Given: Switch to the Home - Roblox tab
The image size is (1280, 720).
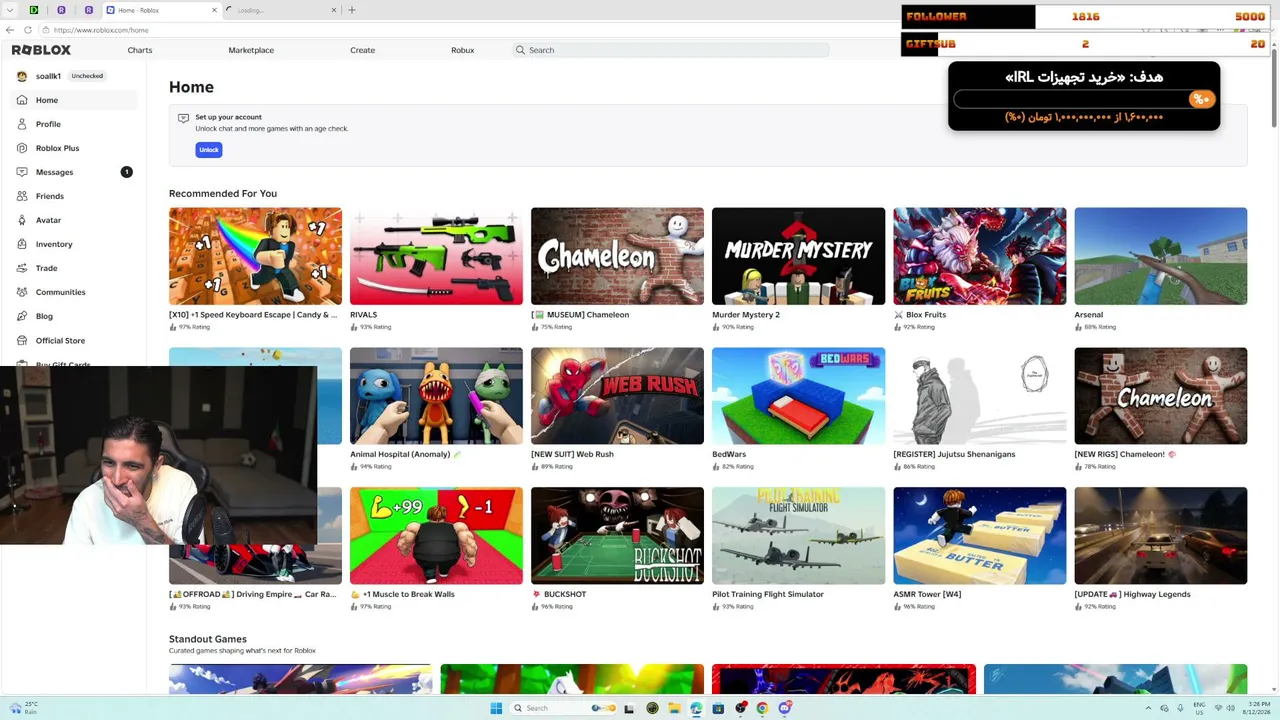Looking at the screenshot, I should (x=162, y=10).
